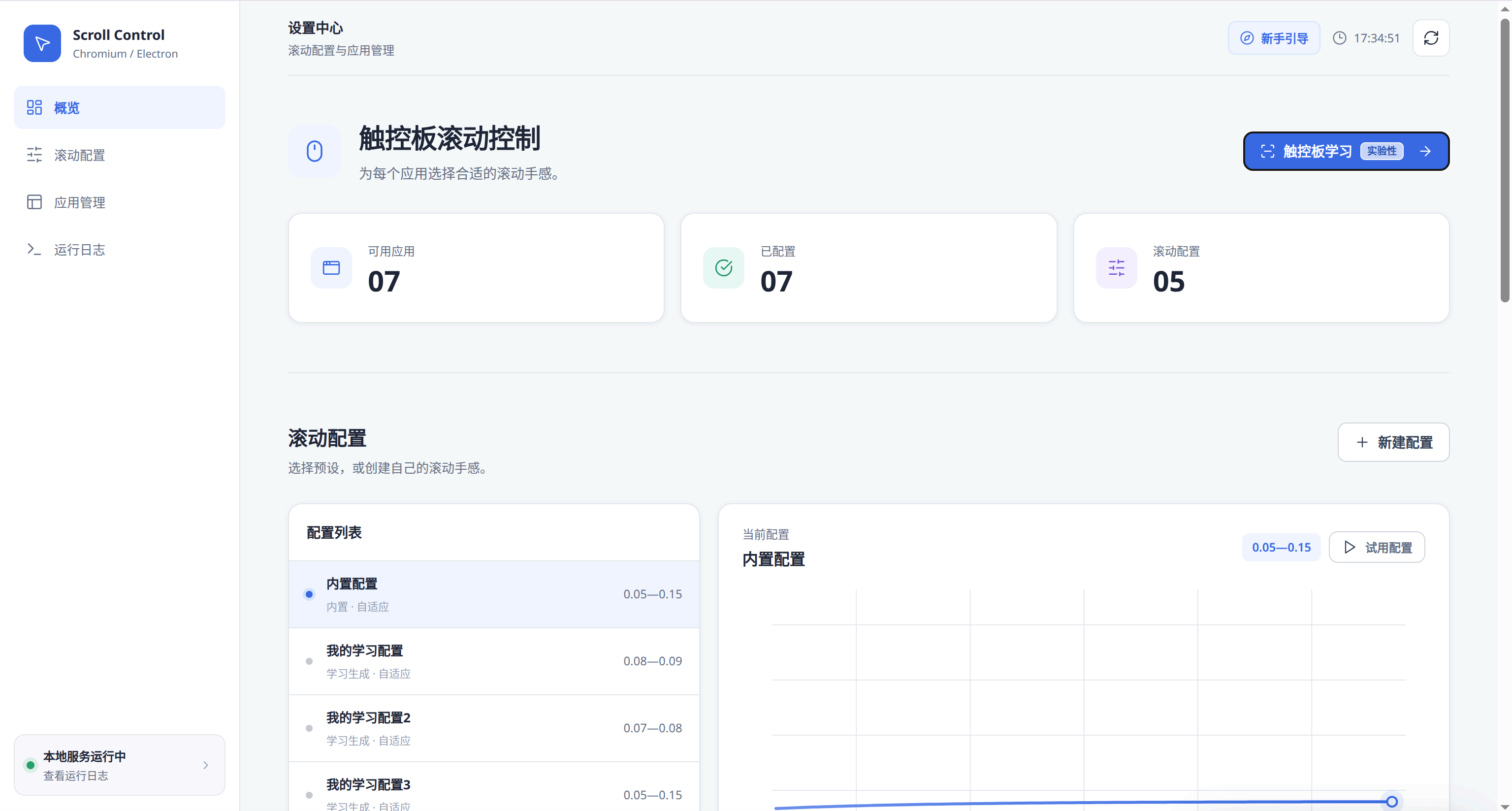Select the 我的学习配置2 radio dot
Screen dimensions: 1512x811
309,728
